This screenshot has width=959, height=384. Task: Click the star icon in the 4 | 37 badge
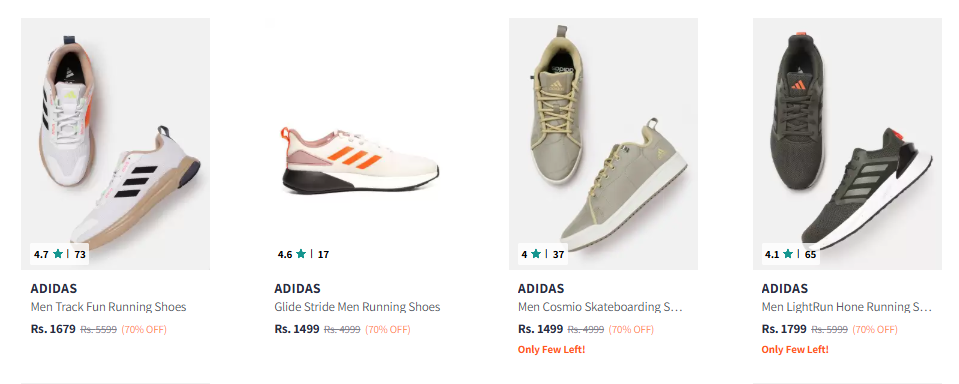536,254
